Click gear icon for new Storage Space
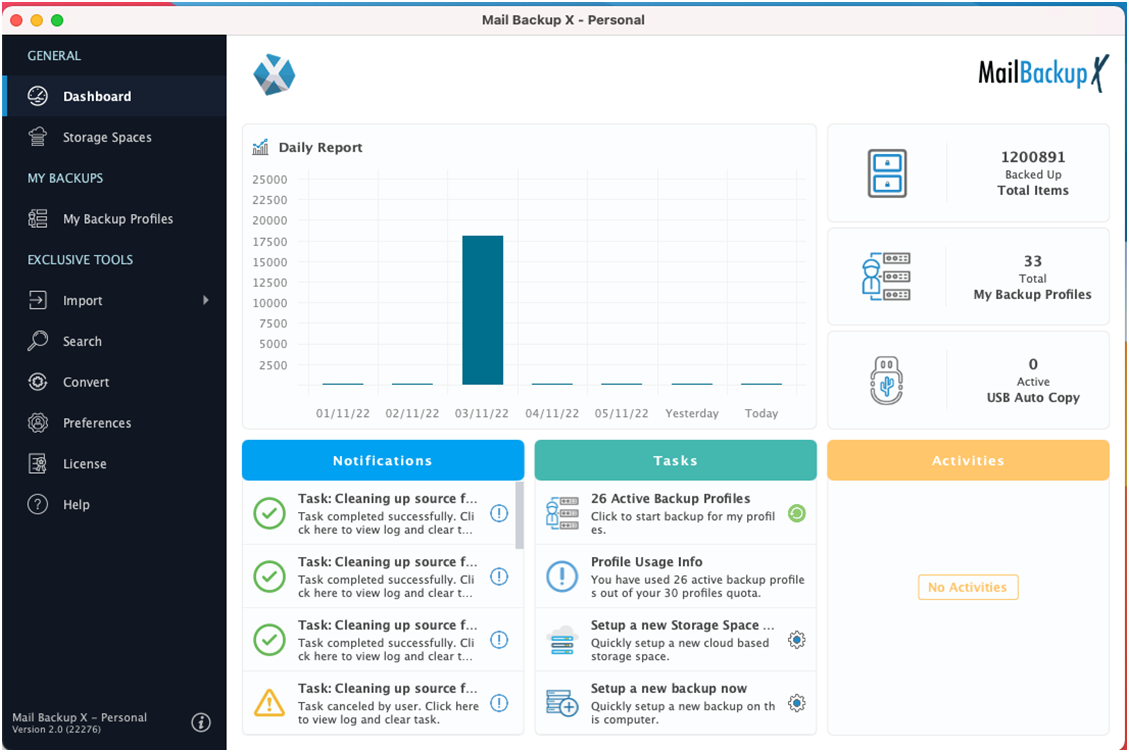Screen dimensions: 1129x752 pyautogui.click(x=796, y=640)
